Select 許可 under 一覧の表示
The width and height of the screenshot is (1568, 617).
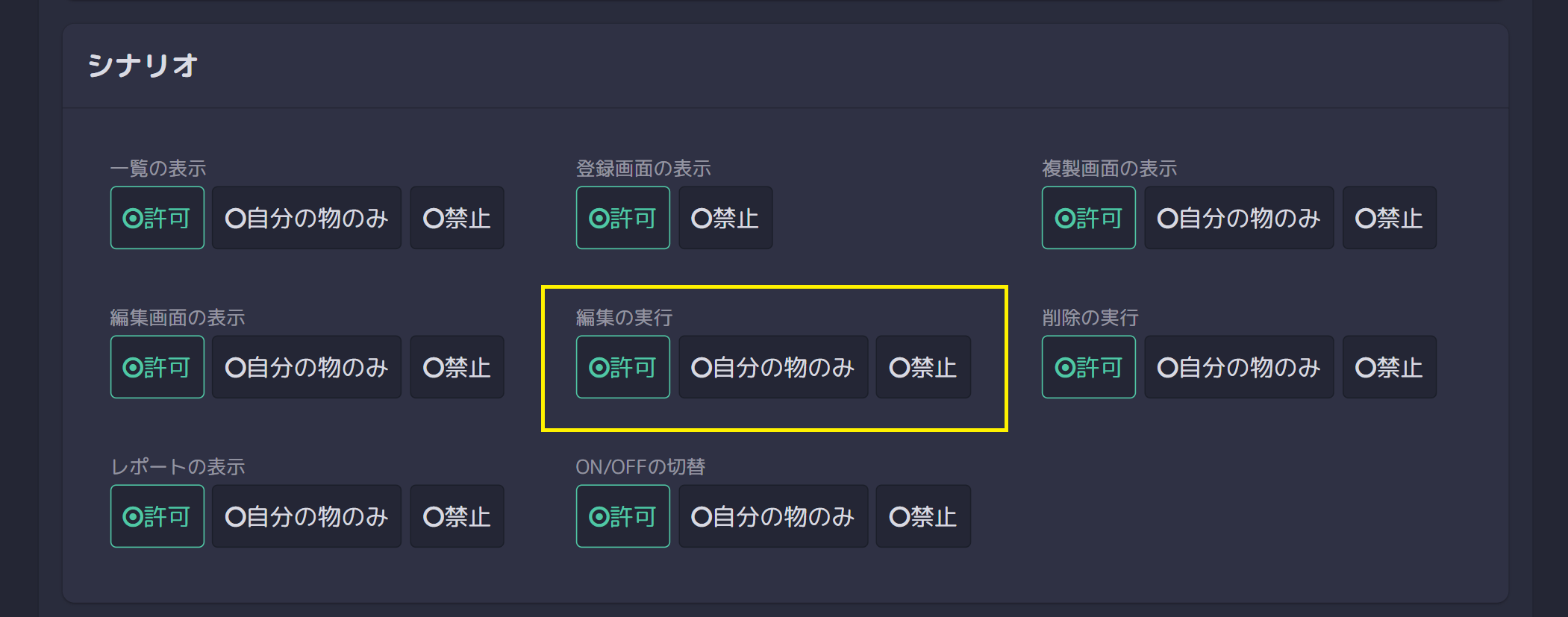(x=157, y=218)
